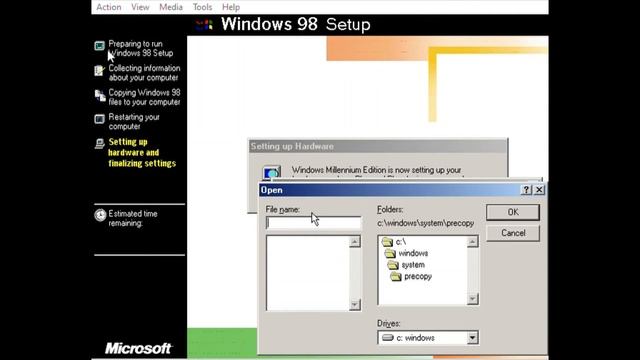Click the windows folder icon
Image resolution: width=640 pixels, height=360 pixels.
coord(390,253)
